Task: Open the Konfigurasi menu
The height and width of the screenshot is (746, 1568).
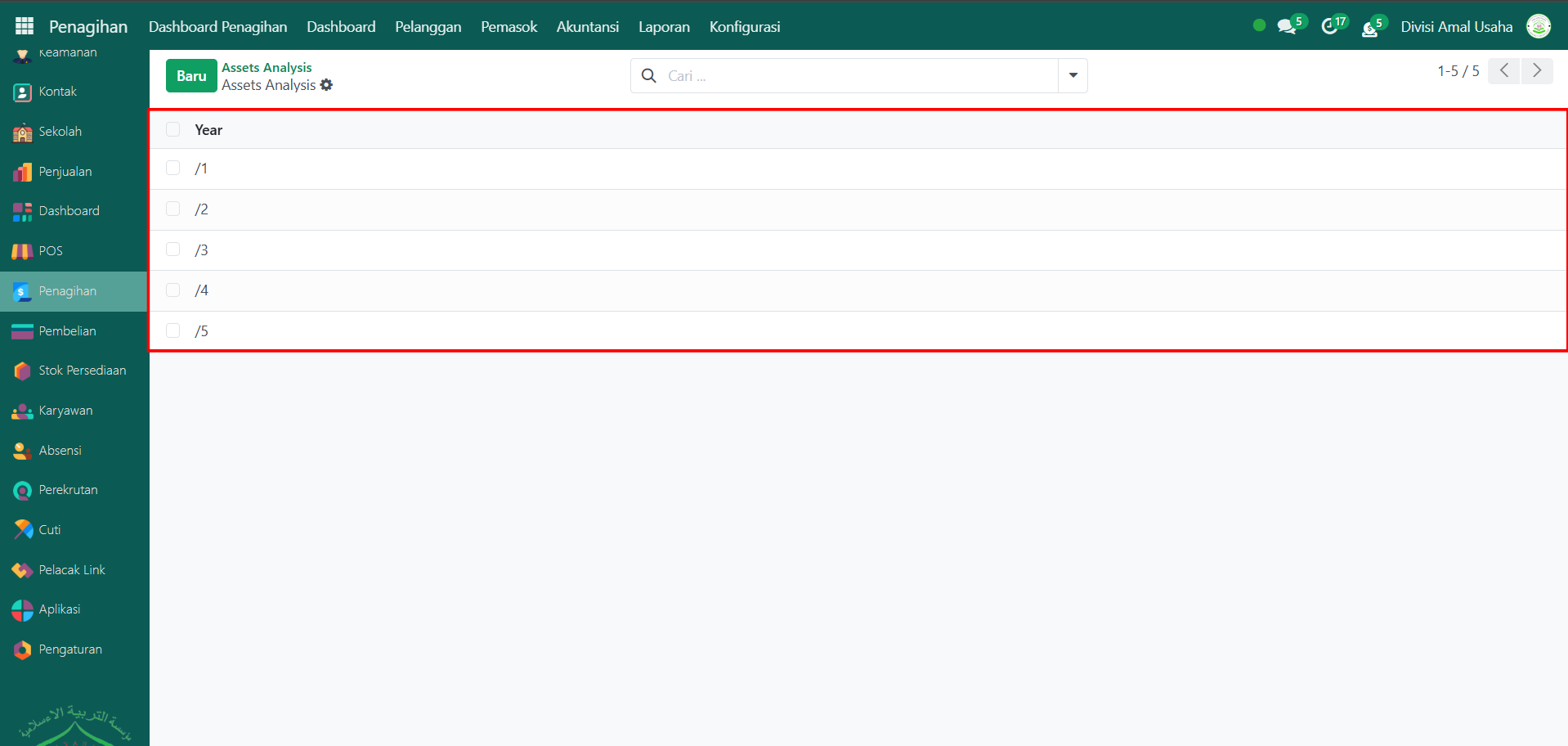Action: (x=744, y=27)
